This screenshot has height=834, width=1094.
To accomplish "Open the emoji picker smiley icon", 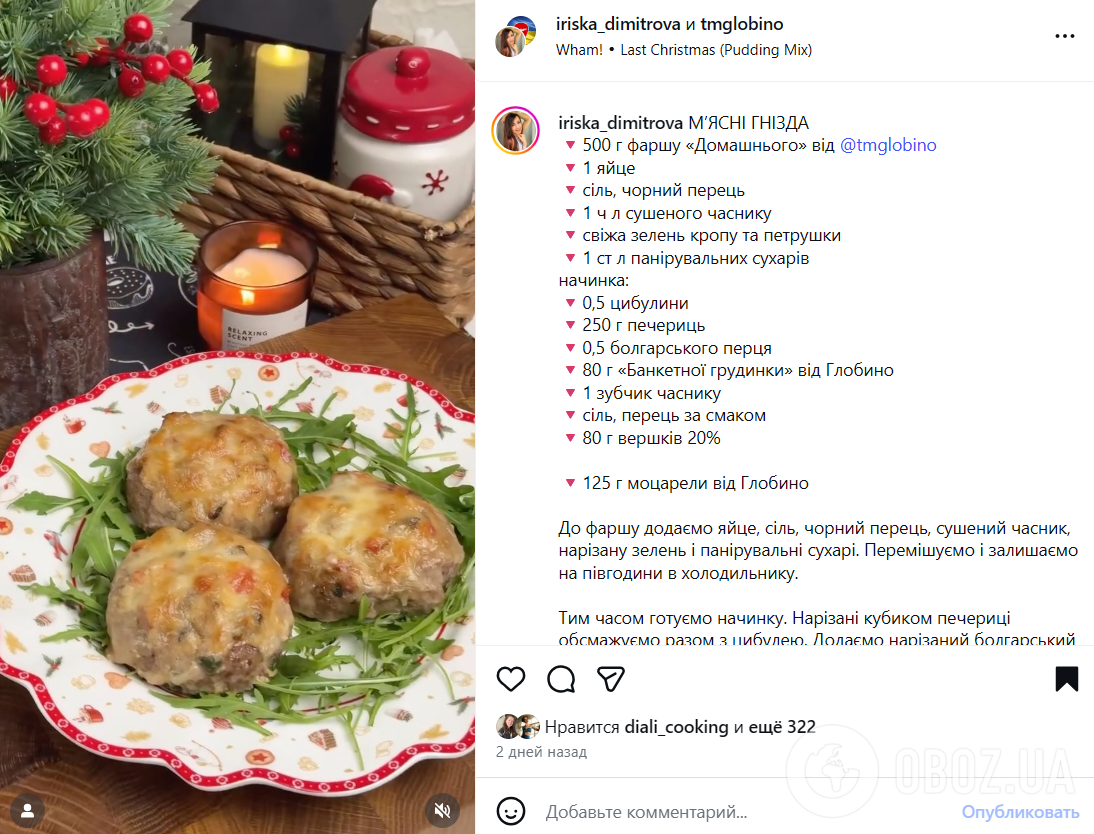I will (x=511, y=812).
